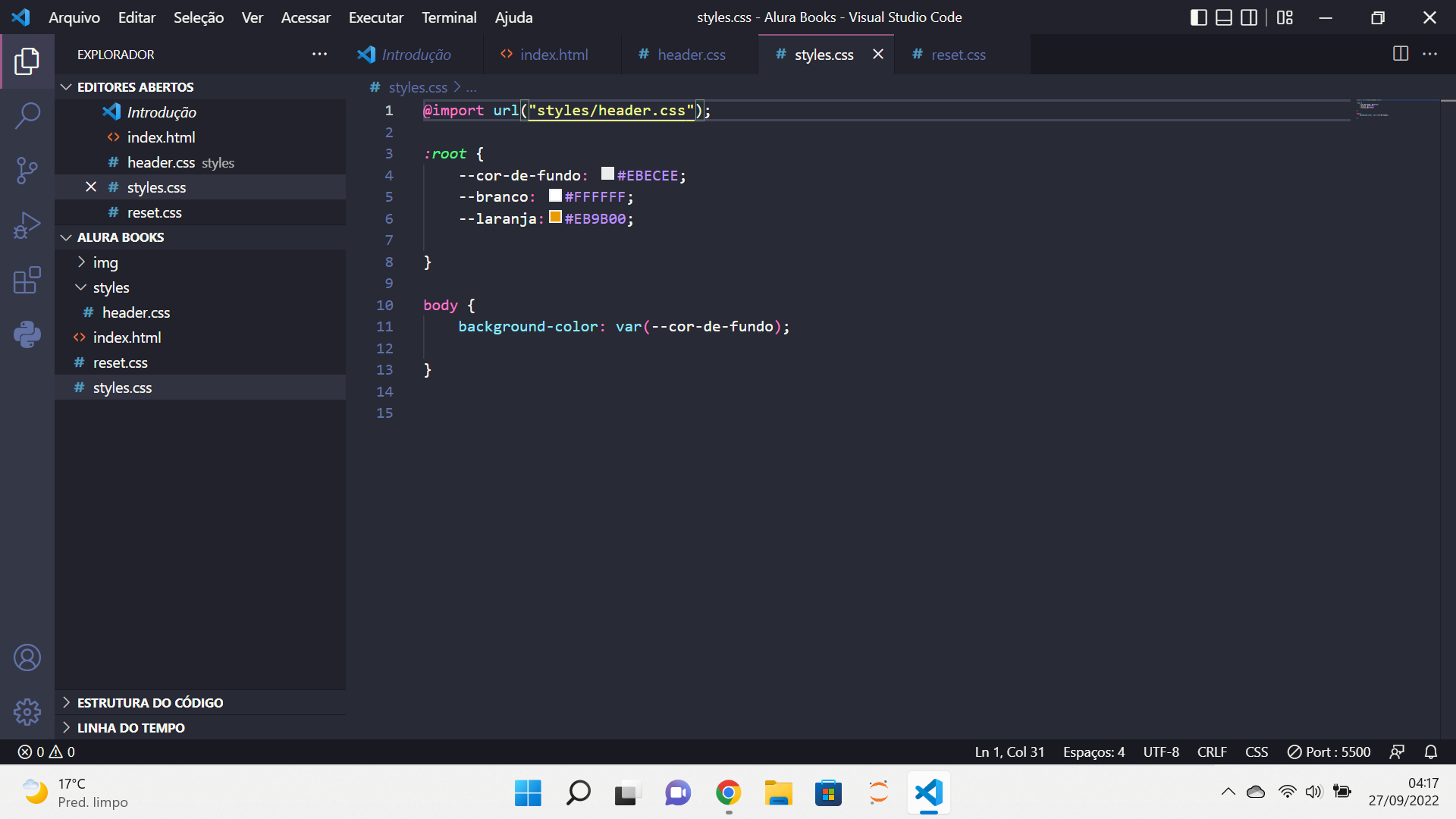Click the orange #EB9B00 color swatch
1456x819 pixels.
(555, 217)
